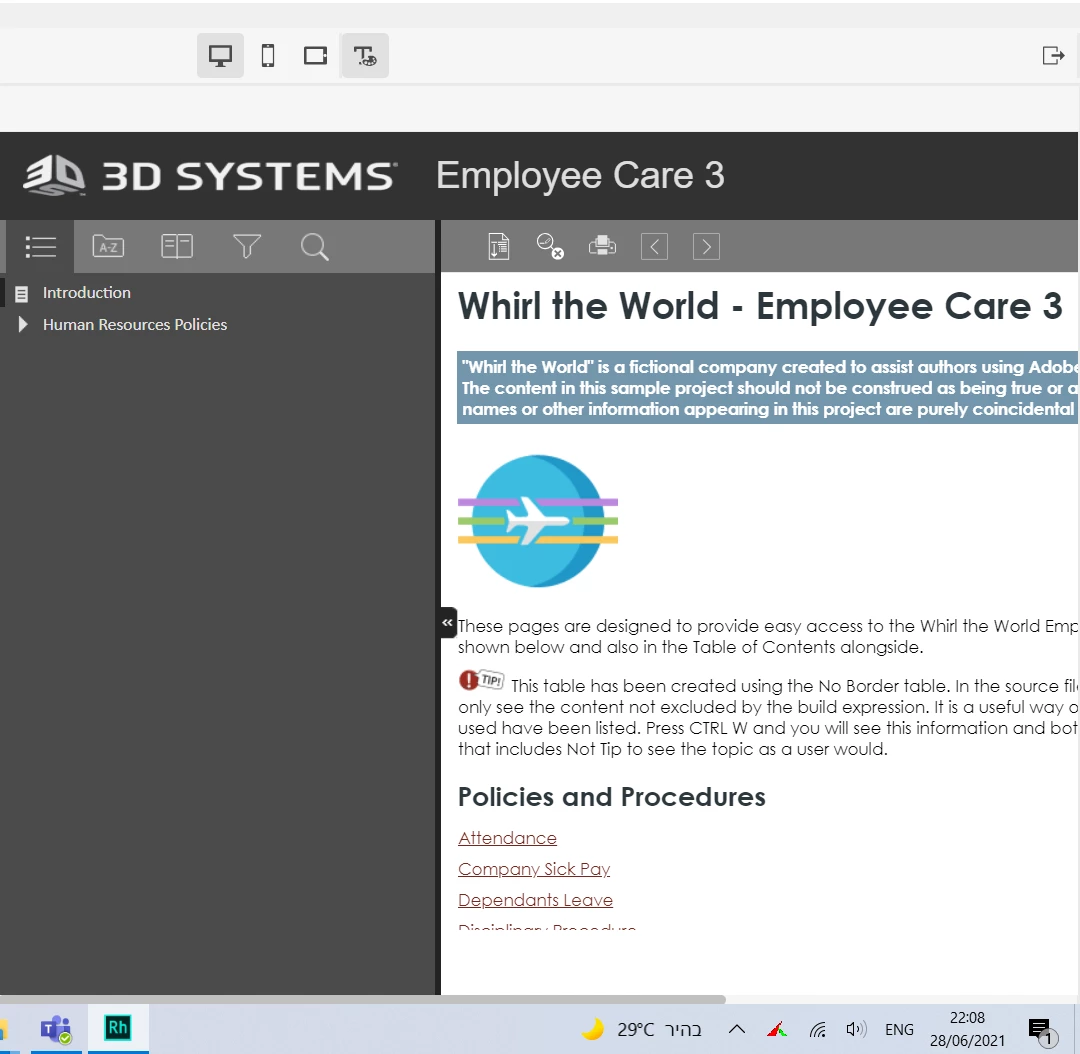1080x1054 pixels.
Task: Click the Policies and Procedures heading
Action: pos(612,797)
